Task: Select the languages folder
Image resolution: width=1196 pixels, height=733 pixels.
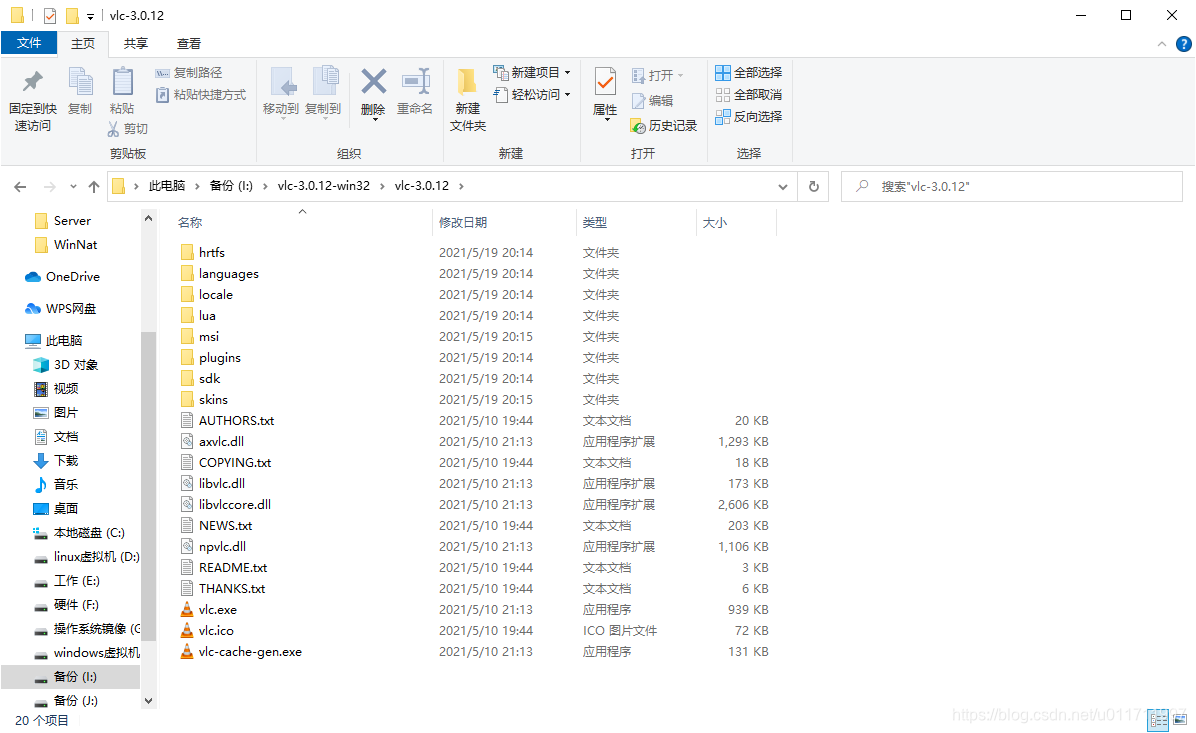Action: 229,274
